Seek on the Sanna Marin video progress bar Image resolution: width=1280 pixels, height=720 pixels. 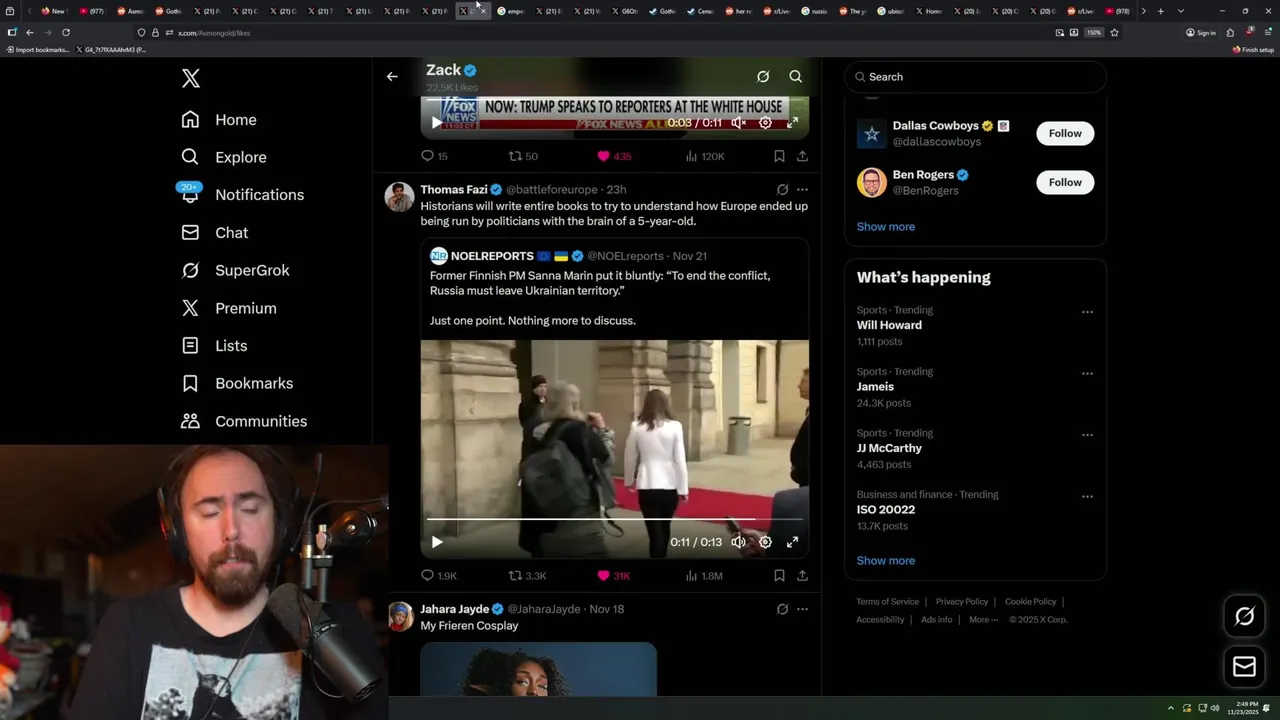coord(614,520)
